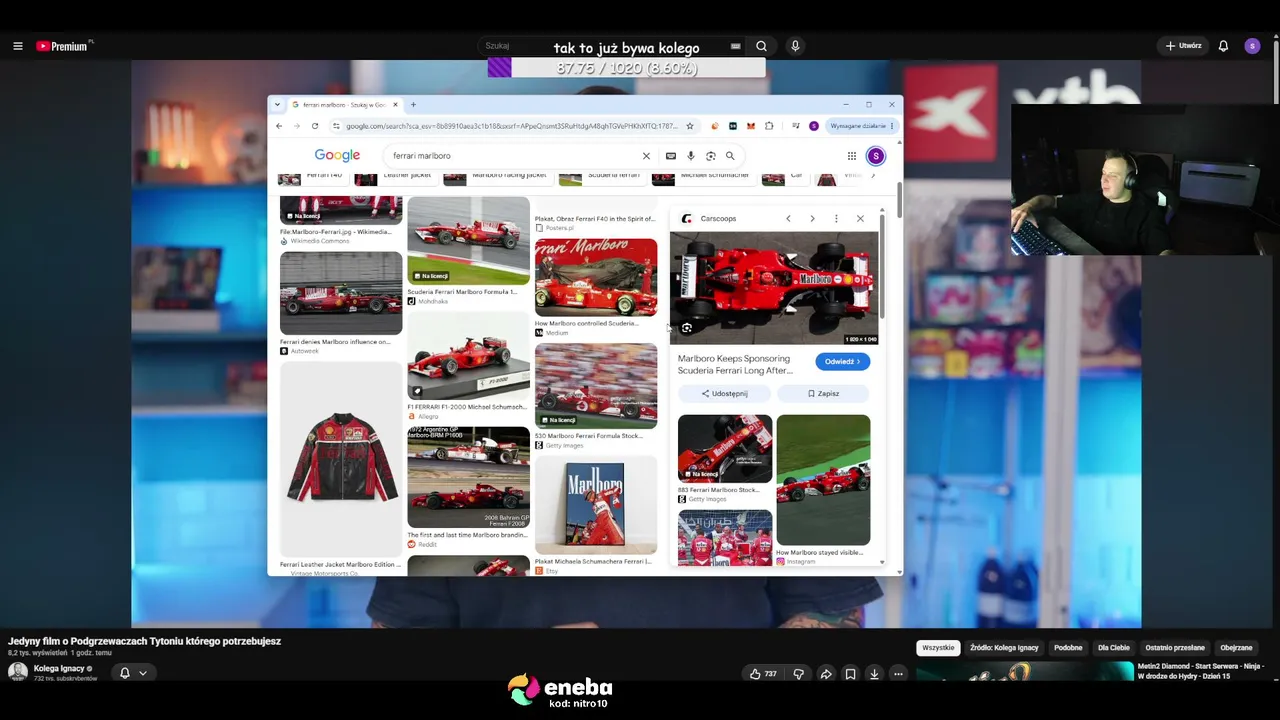1280x720 pixels.
Task: Clear the Google search query
Action: tap(646, 156)
